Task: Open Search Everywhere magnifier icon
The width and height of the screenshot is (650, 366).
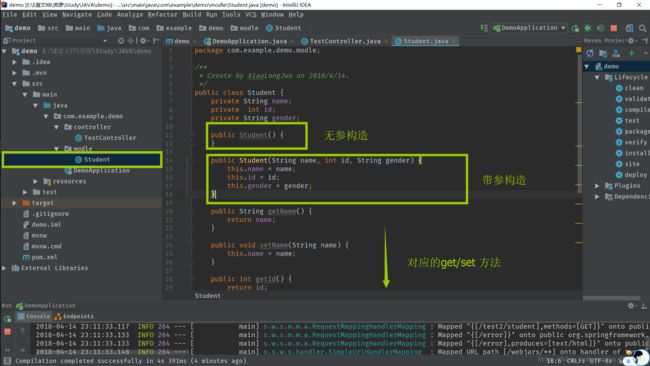Action: point(643,28)
